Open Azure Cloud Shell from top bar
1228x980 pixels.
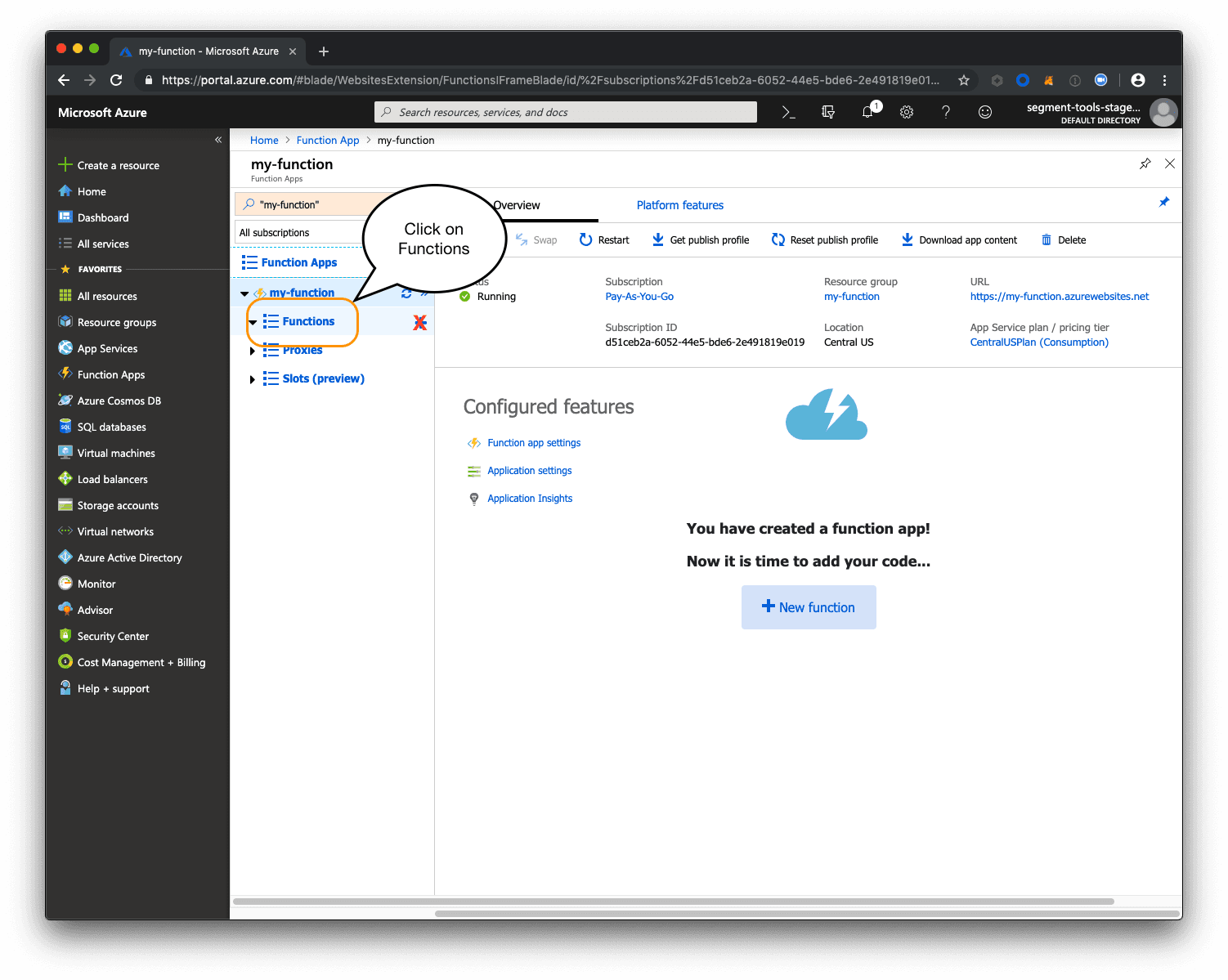click(787, 112)
